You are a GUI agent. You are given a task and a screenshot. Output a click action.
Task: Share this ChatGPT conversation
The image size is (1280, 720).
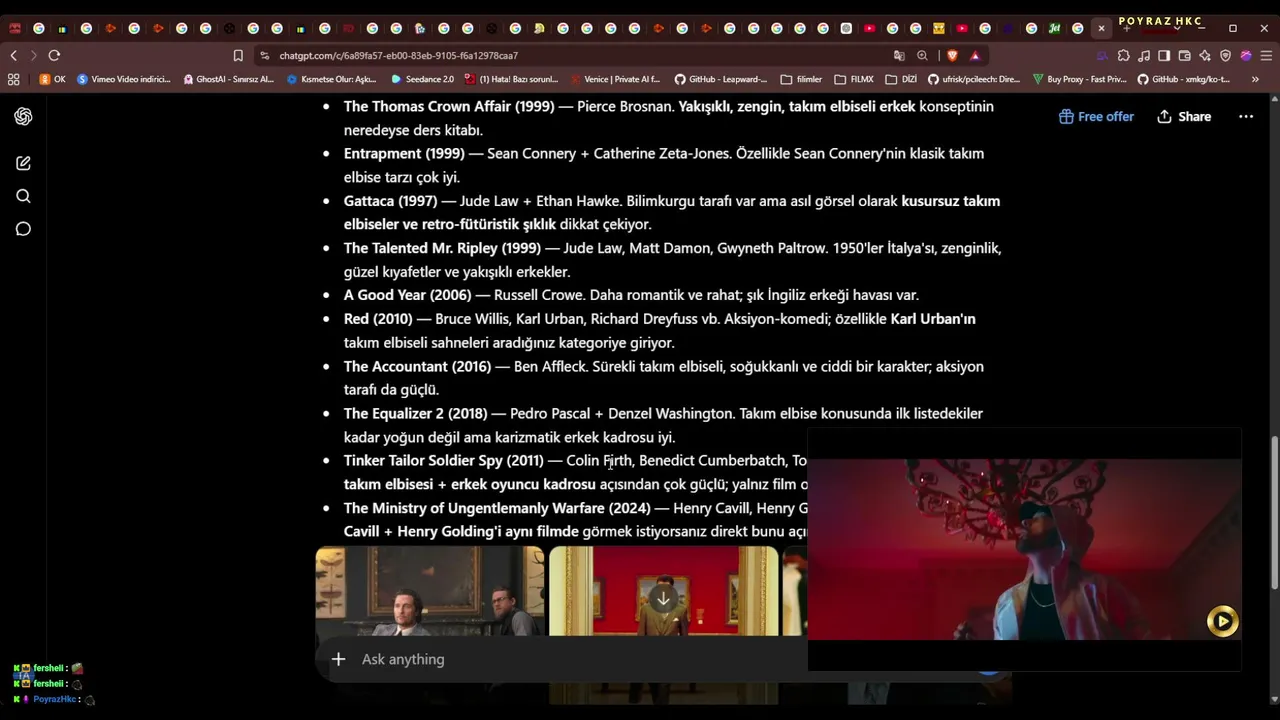tap(1184, 117)
